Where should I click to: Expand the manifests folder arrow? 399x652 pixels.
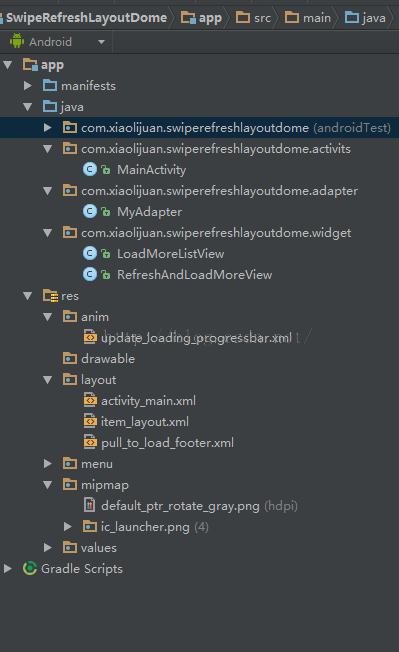point(28,86)
